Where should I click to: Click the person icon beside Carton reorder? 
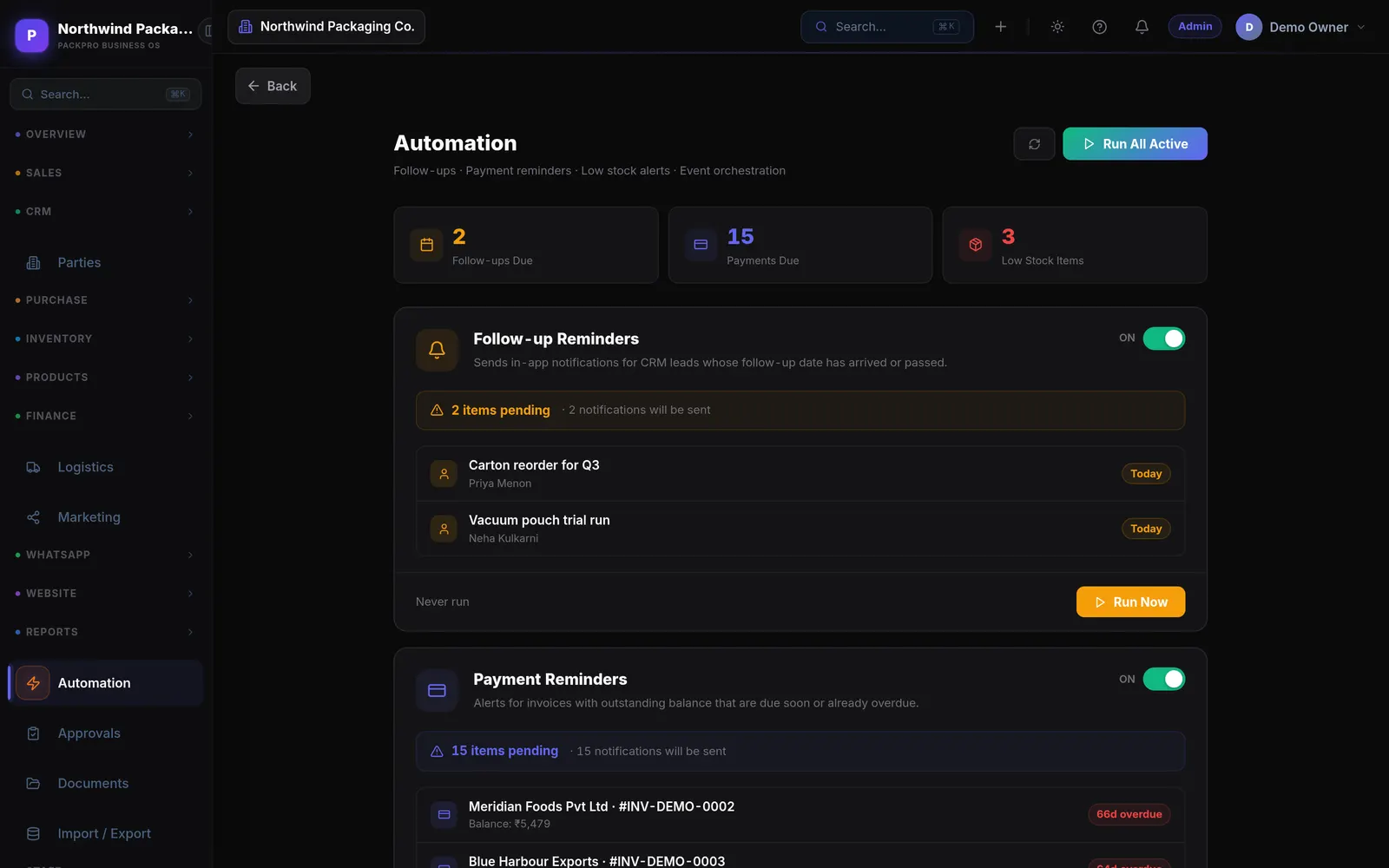[444, 474]
